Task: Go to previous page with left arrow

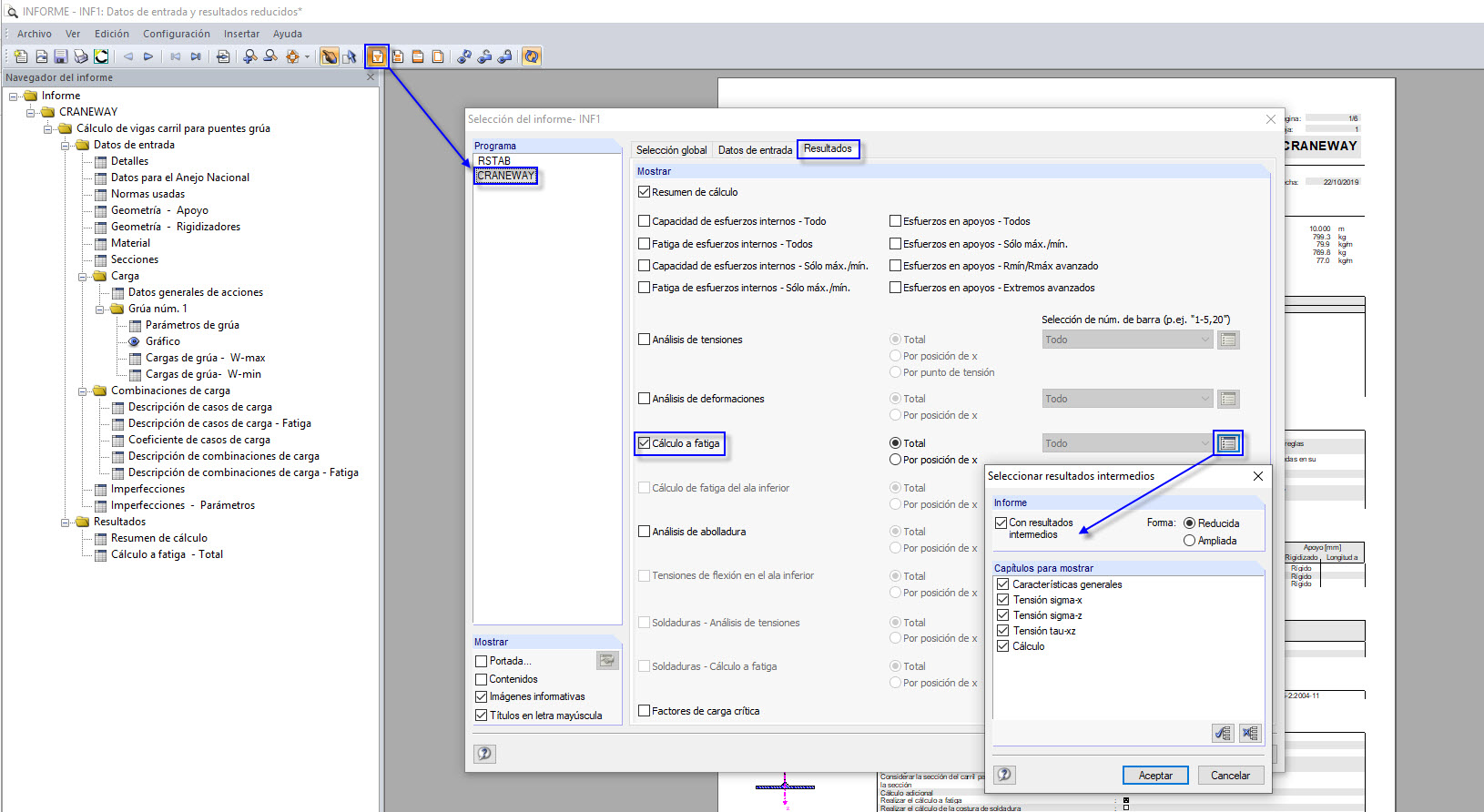Action: pyautogui.click(x=128, y=56)
